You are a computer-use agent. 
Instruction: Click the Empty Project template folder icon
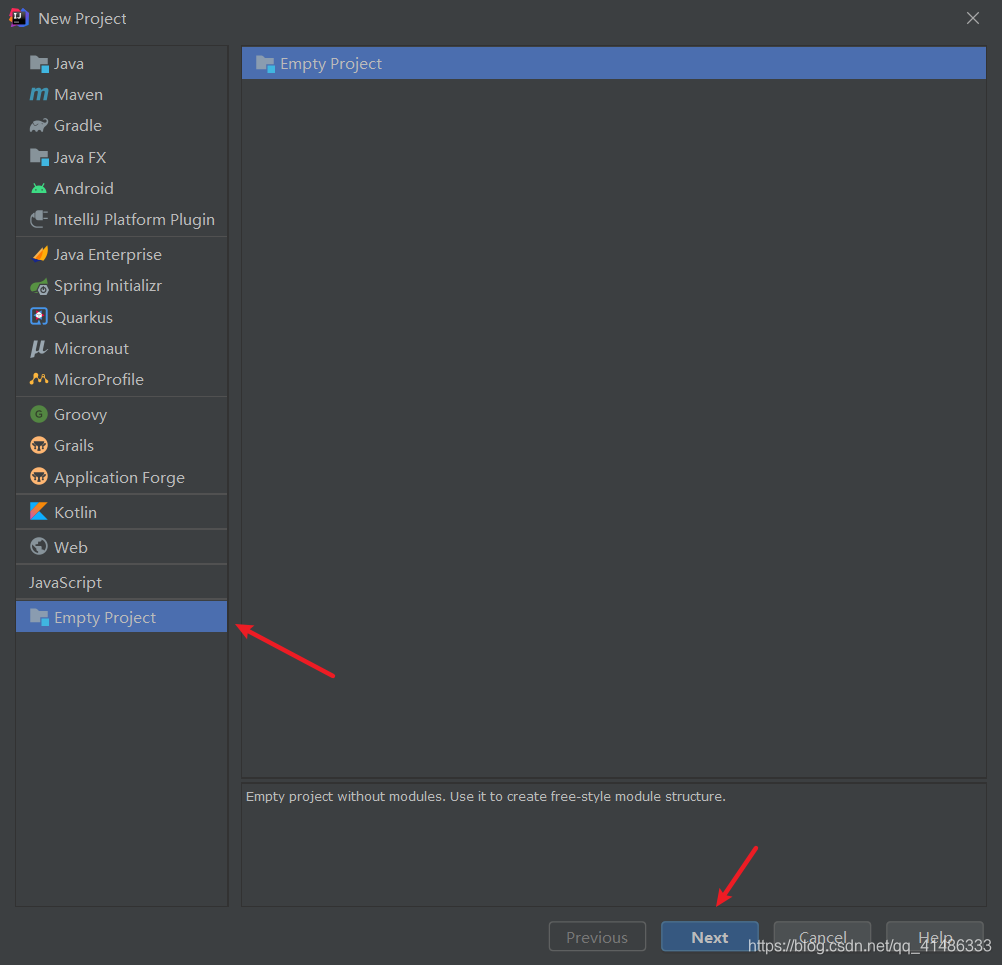click(x=265, y=64)
